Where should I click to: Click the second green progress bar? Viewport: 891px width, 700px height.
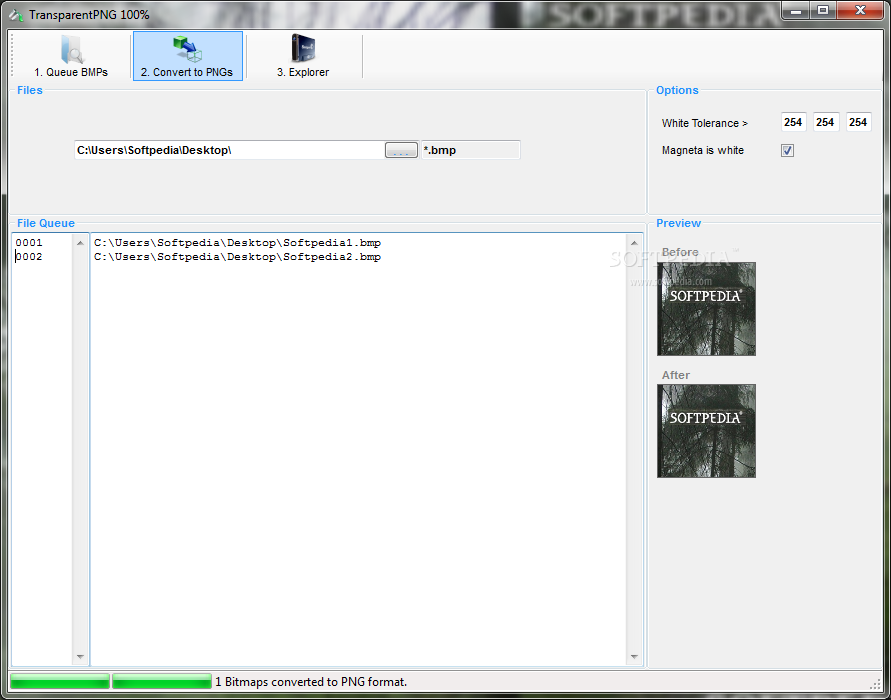161,681
